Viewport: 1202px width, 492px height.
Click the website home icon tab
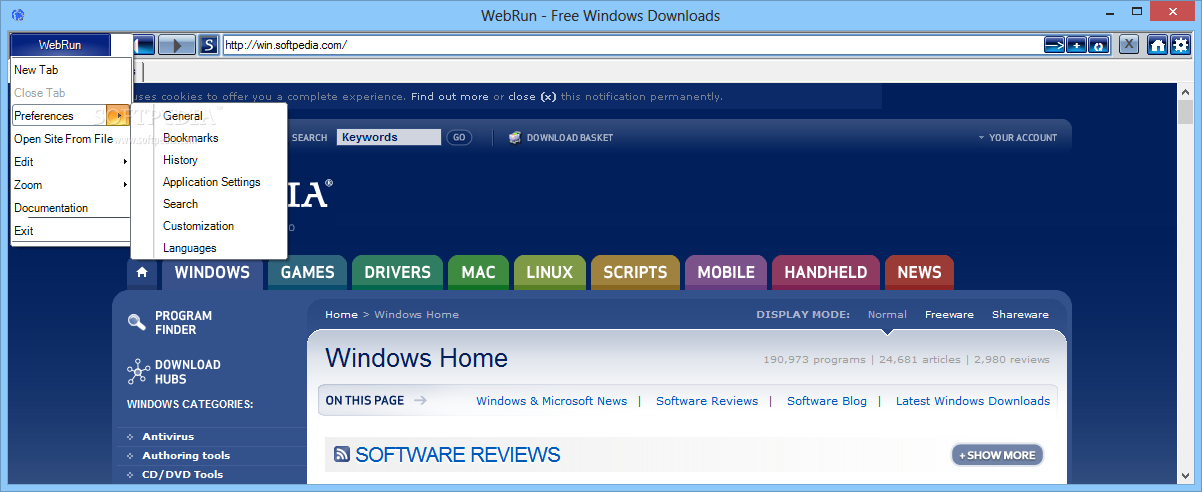pos(142,272)
